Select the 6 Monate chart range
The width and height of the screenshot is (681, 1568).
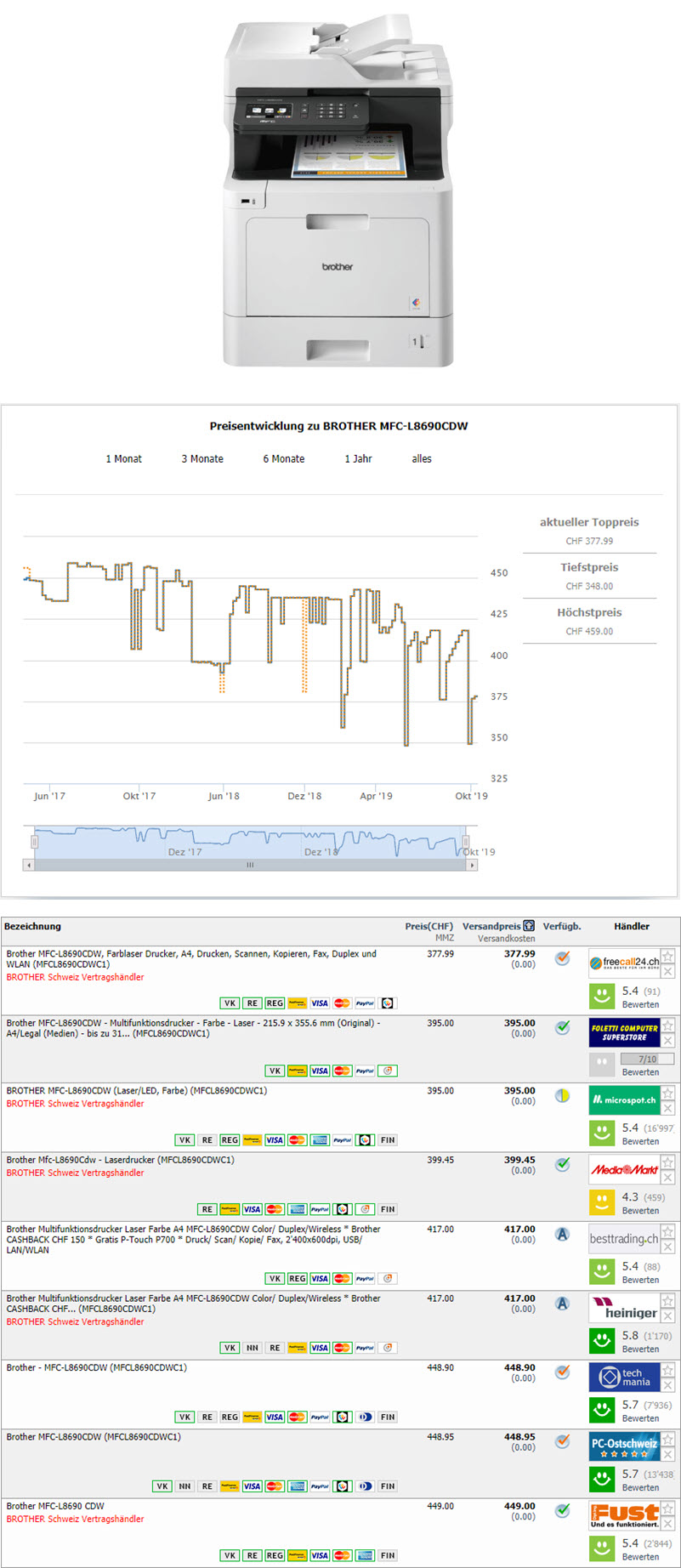pos(283,458)
